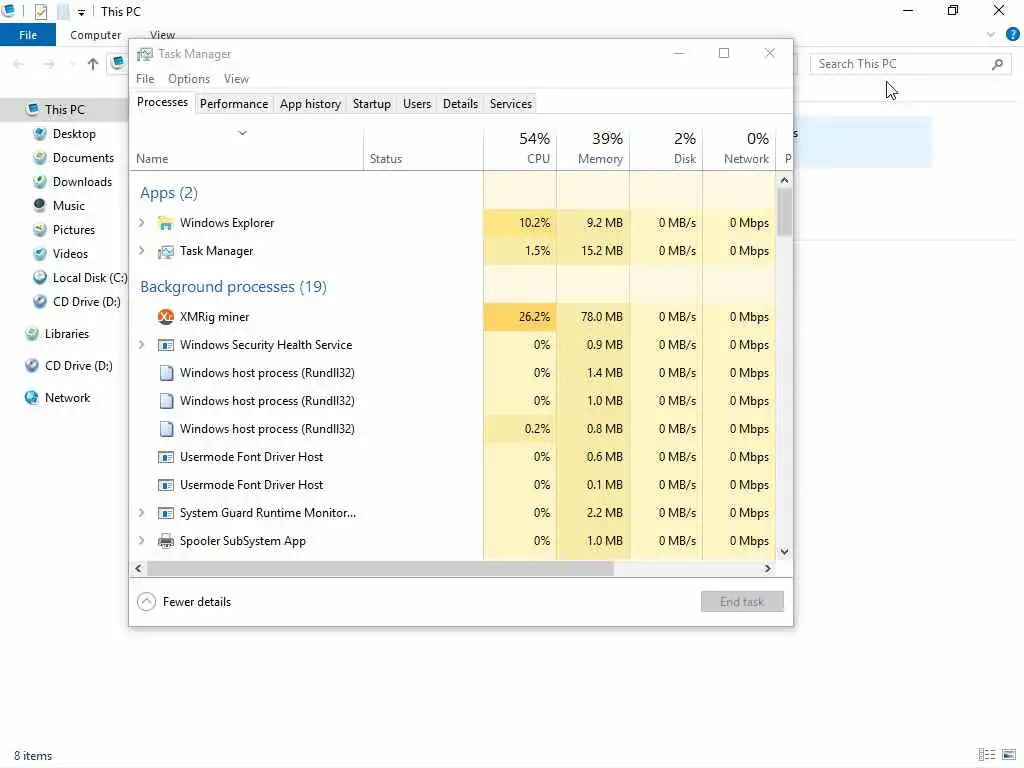Image resolution: width=1024 pixels, height=768 pixels.
Task: Click the horizontal scrollbar thumb in Task Manager
Action: pos(381,569)
